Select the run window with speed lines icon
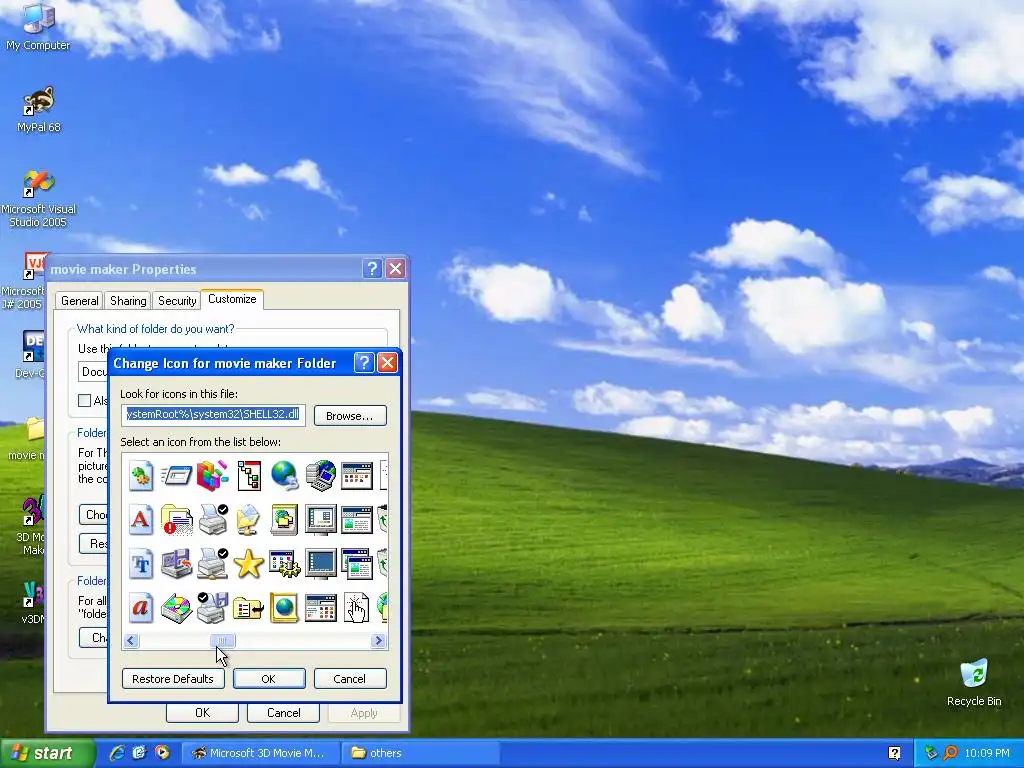Image resolution: width=1024 pixels, height=768 pixels. (176, 475)
